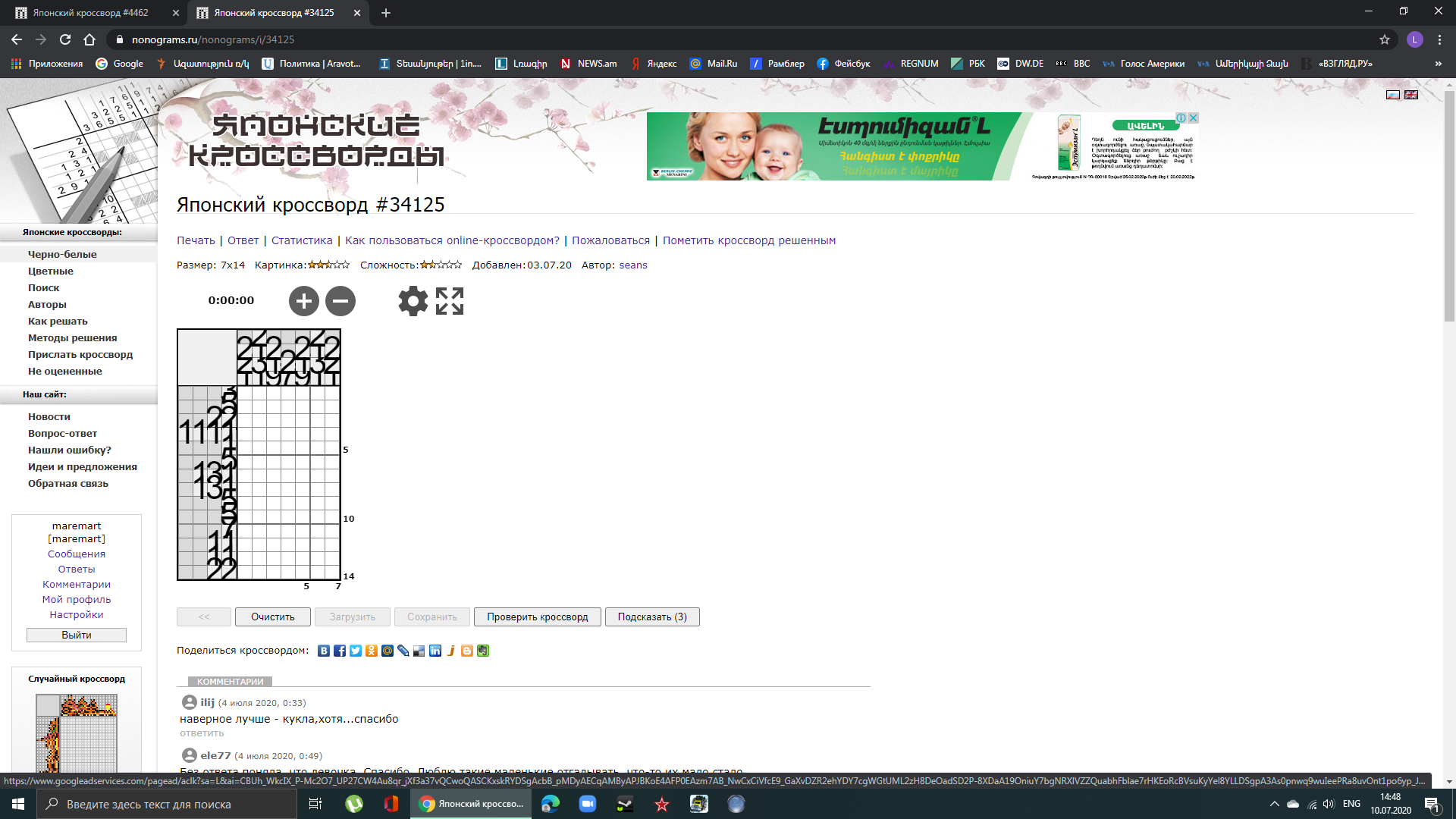Click the zoom in plus icon
This screenshot has width=1456, height=819.
[x=303, y=301]
